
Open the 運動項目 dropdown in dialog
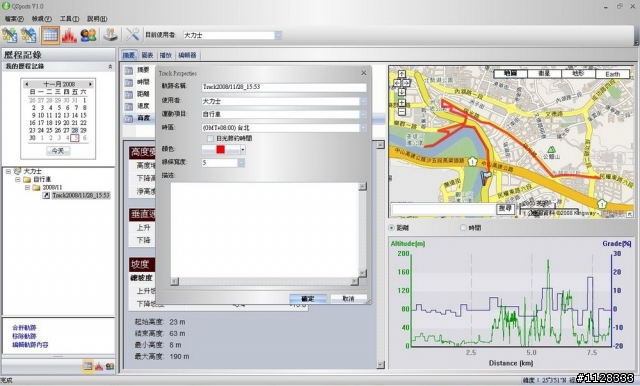coord(363,115)
